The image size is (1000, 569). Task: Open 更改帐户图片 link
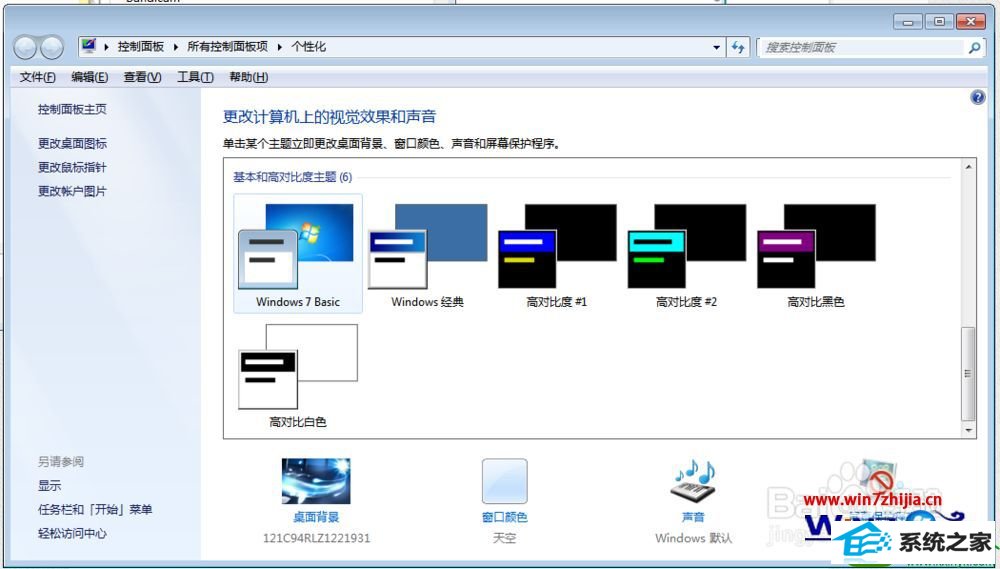point(72,191)
